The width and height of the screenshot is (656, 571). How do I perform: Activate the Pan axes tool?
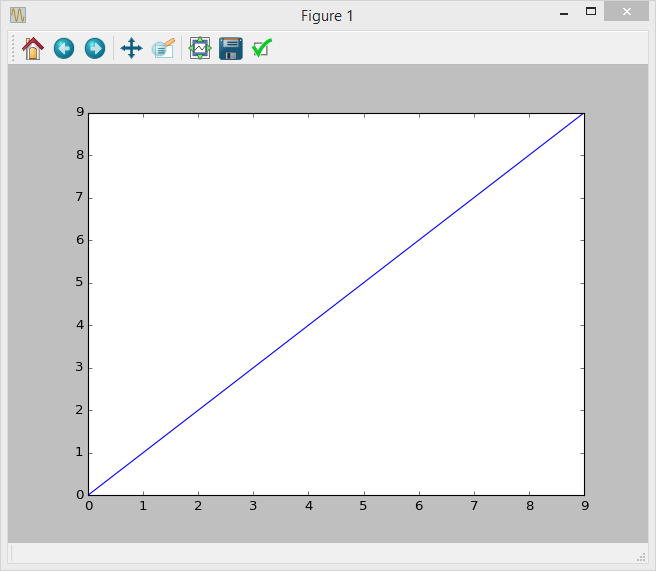click(131, 48)
